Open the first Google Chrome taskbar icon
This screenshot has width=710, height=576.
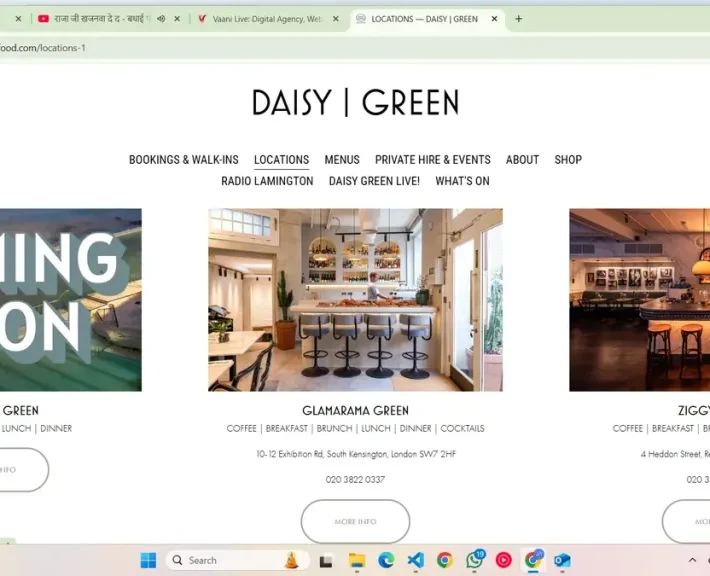coord(445,560)
